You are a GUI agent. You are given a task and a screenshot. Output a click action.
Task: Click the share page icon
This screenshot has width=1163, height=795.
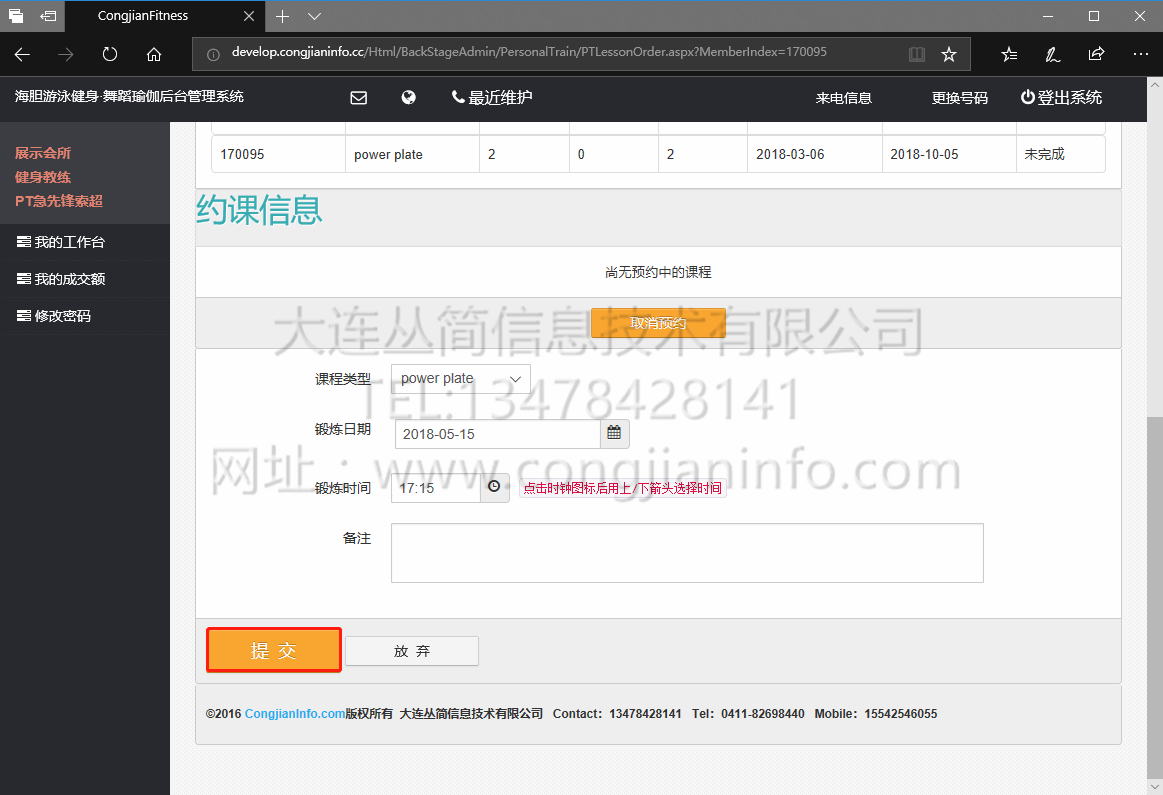click(x=1096, y=54)
